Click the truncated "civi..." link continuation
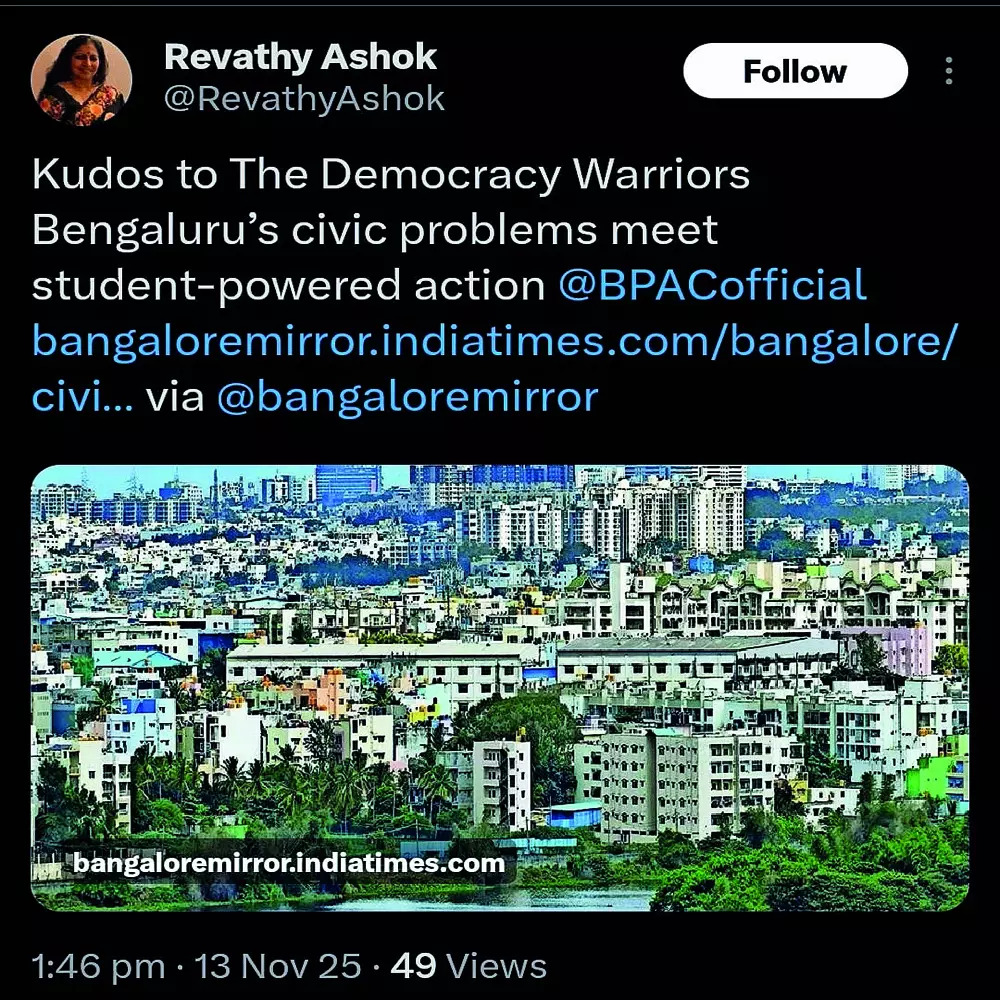The width and height of the screenshot is (1000, 1000). (x=83, y=396)
